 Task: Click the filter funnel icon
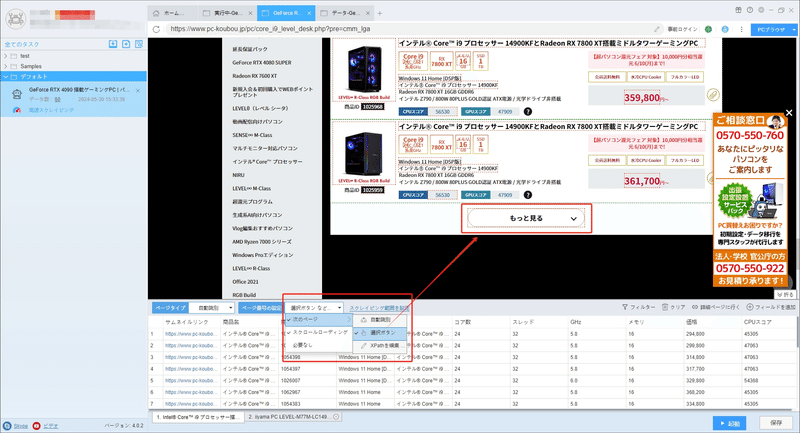coord(625,307)
